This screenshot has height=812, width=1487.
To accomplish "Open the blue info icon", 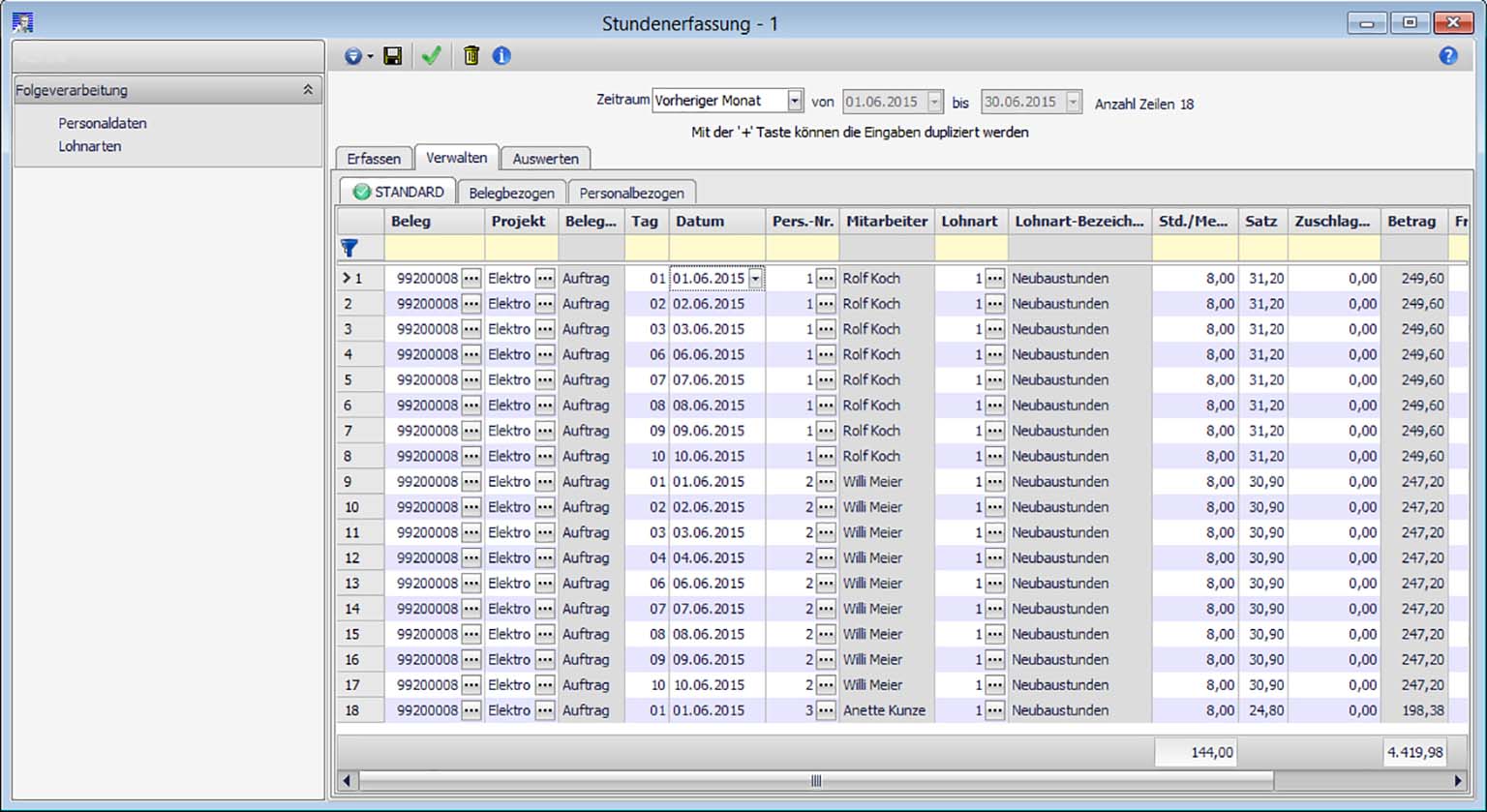I will tap(501, 56).
